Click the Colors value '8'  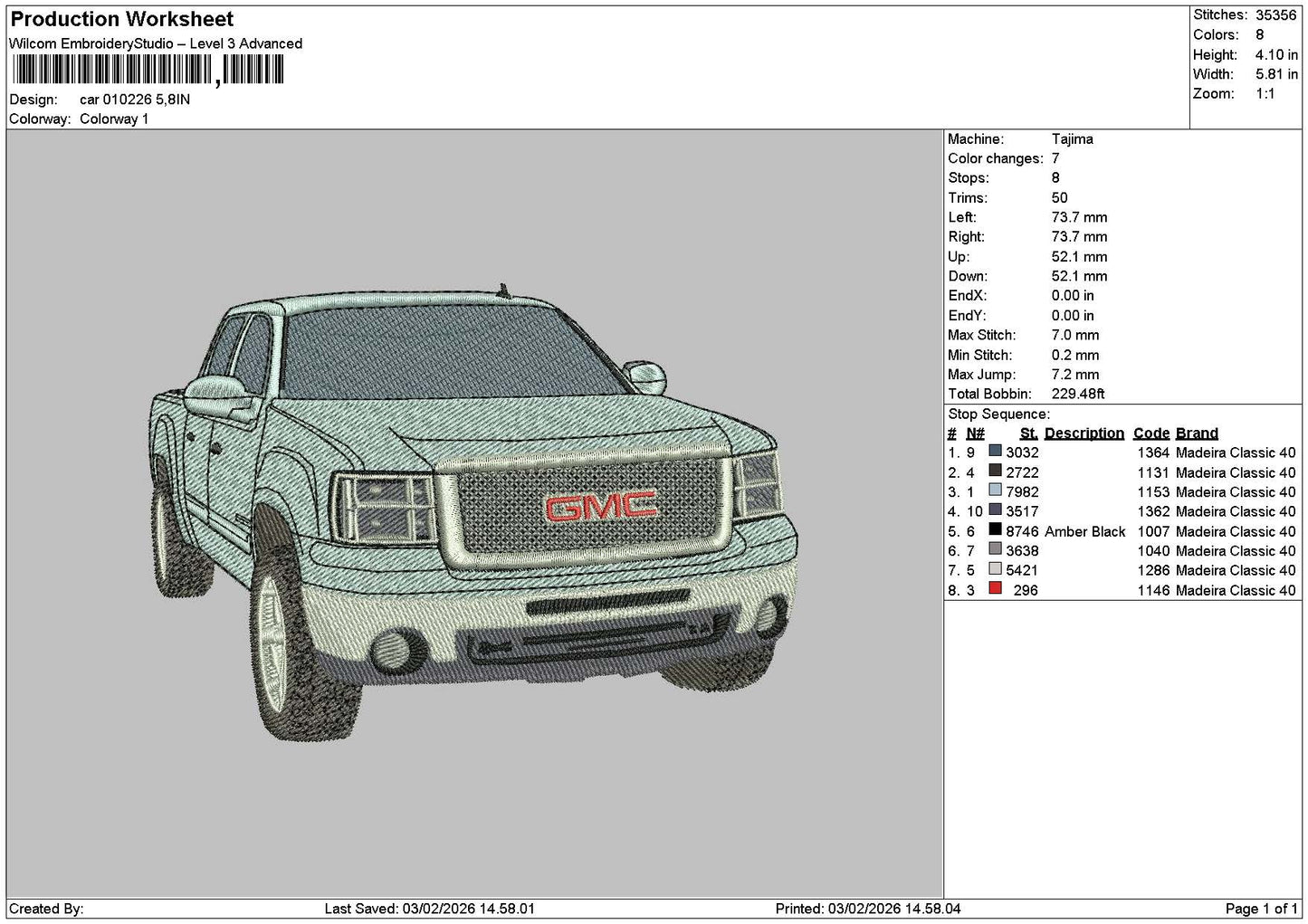pyautogui.click(x=1260, y=35)
